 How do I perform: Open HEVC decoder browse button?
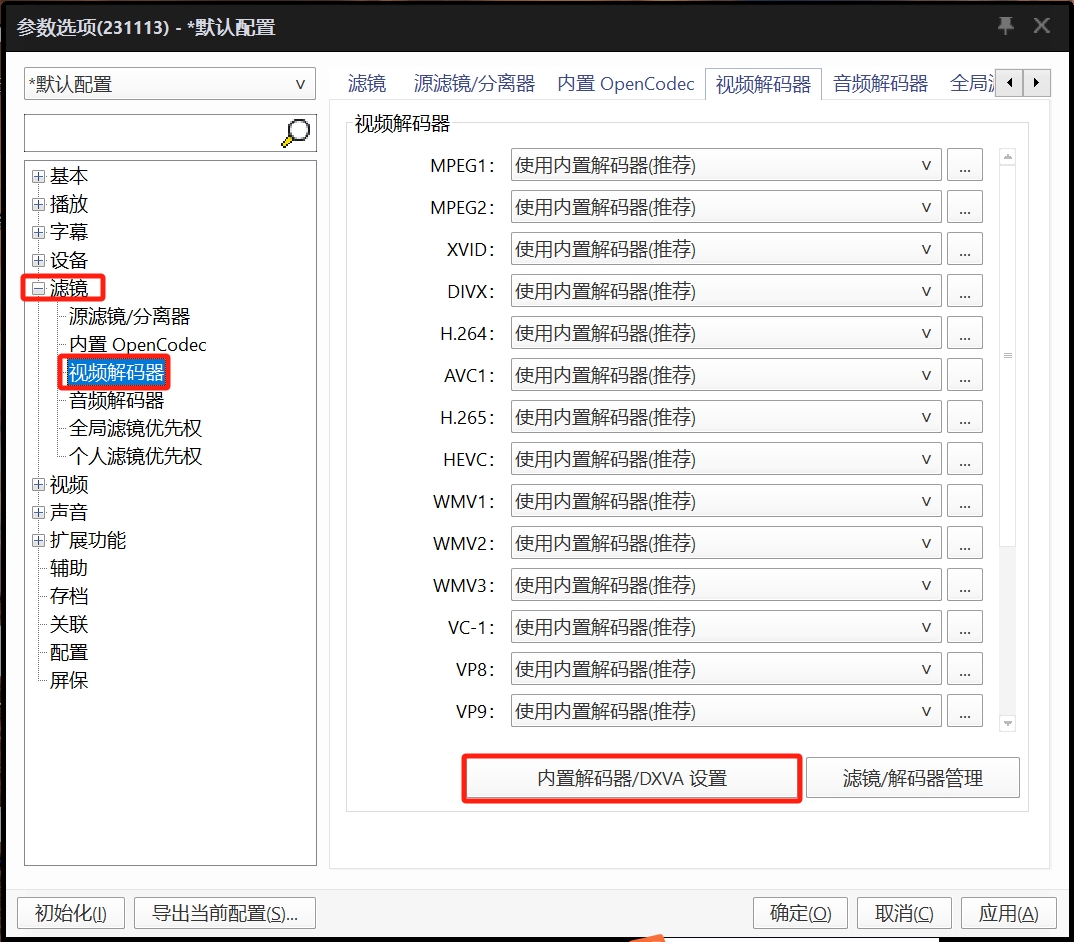click(964, 459)
